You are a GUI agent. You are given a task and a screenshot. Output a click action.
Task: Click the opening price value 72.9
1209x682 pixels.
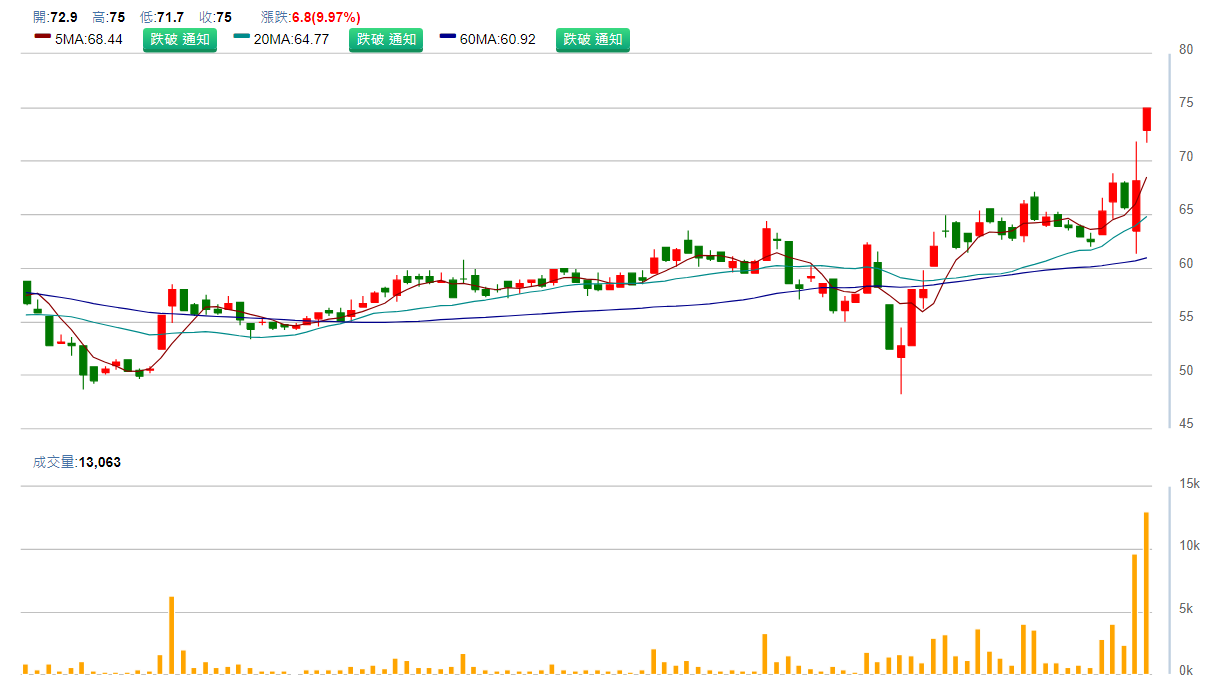(x=64, y=17)
